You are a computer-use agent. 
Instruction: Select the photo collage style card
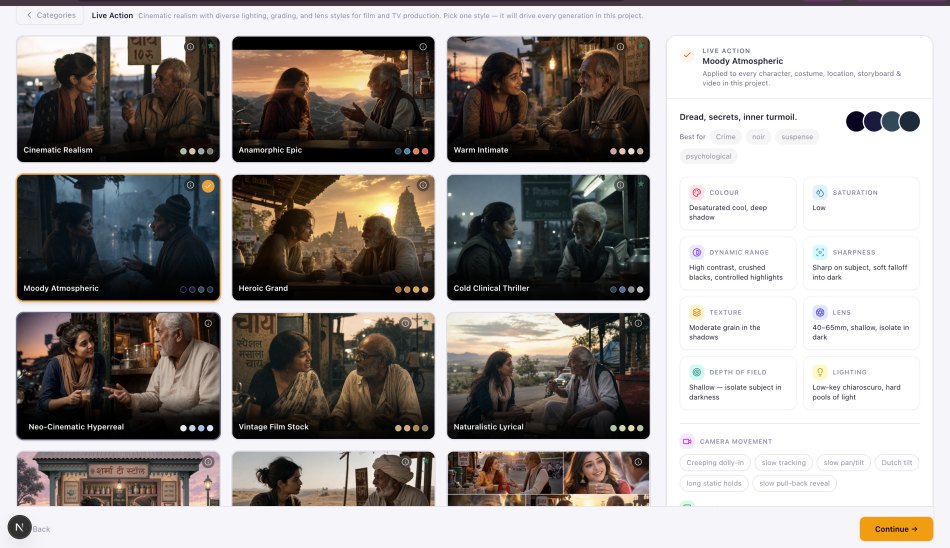(548, 479)
